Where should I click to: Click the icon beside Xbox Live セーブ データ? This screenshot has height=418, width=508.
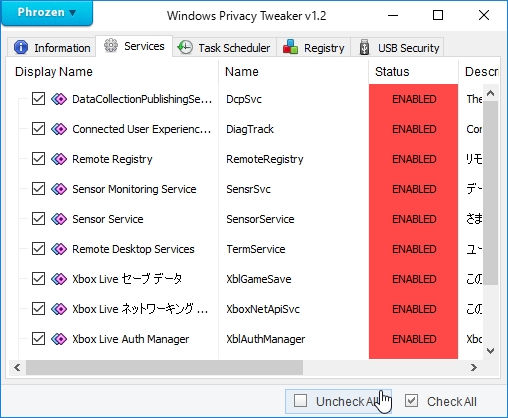59,279
